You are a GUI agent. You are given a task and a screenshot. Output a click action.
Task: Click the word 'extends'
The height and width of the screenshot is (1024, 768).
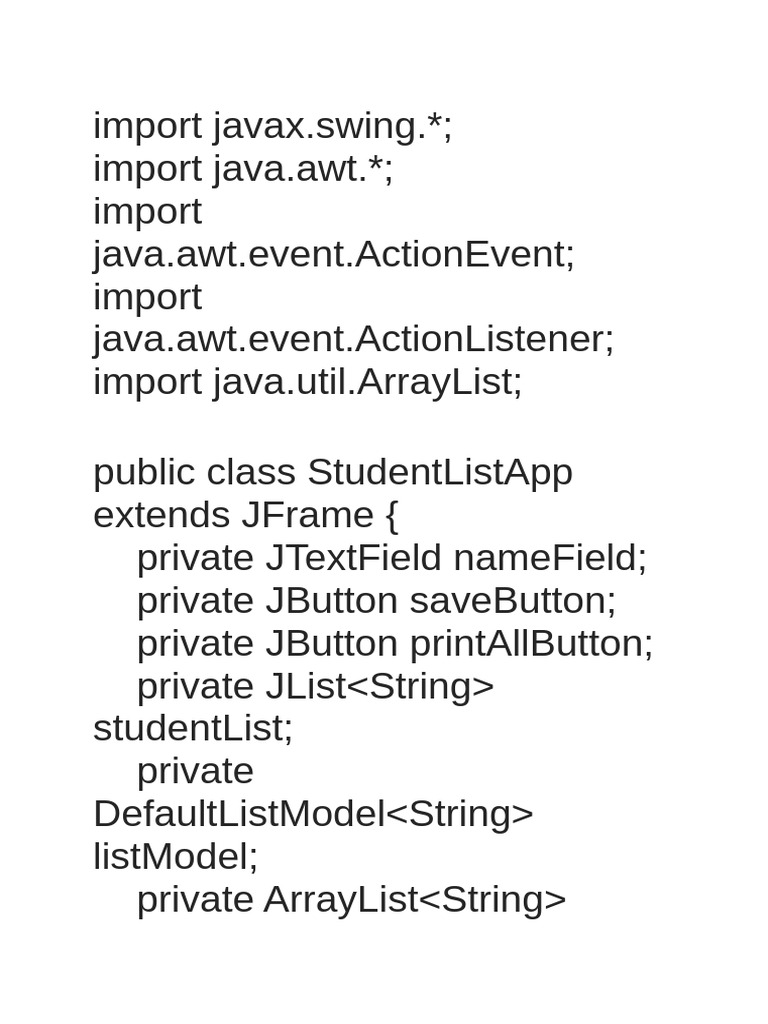coord(161,515)
